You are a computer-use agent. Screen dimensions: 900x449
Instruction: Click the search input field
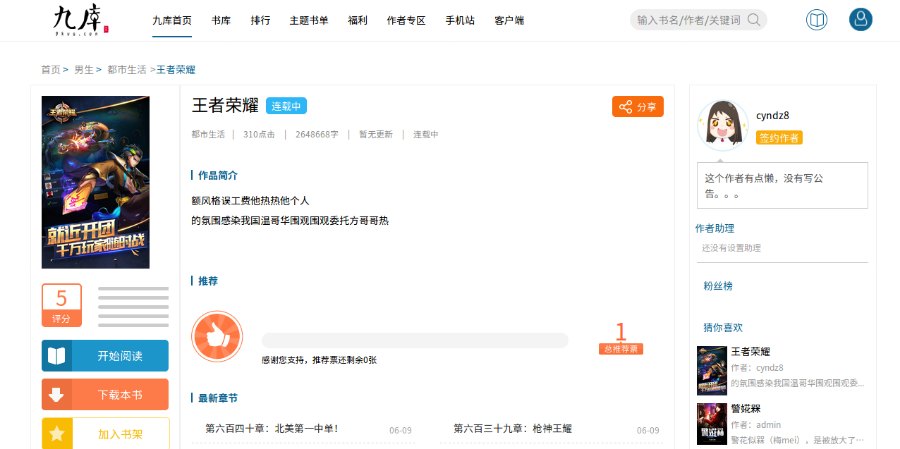(x=688, y=20)
